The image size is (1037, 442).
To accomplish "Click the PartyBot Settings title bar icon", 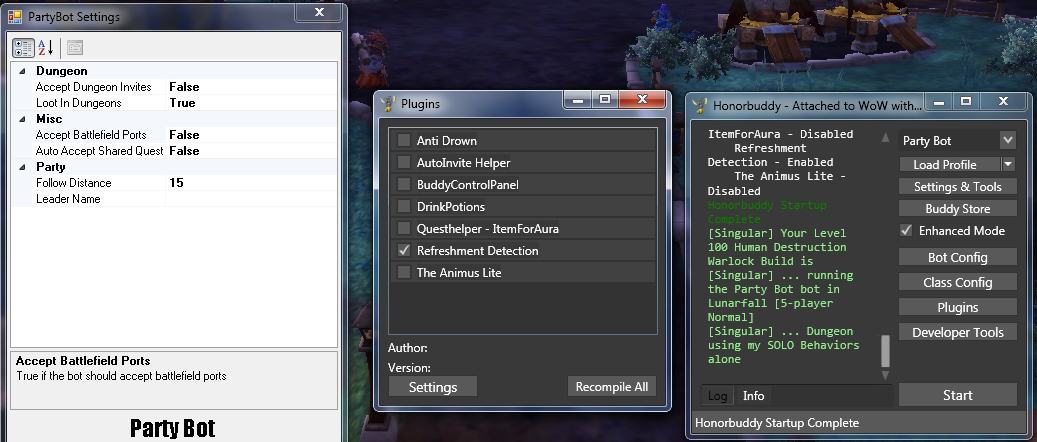I will [x=15, y=17].
